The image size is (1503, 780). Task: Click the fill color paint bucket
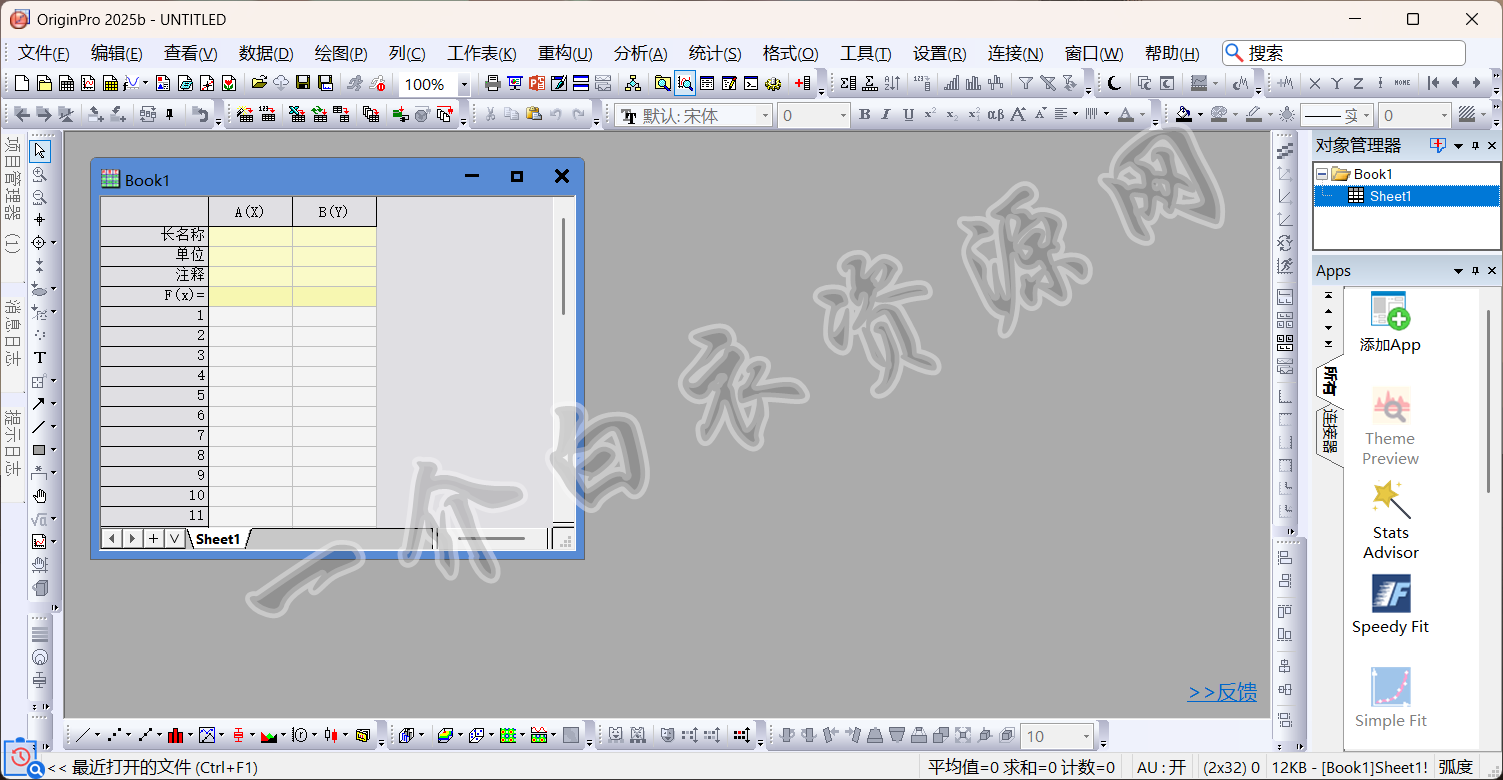(1183, 115)
